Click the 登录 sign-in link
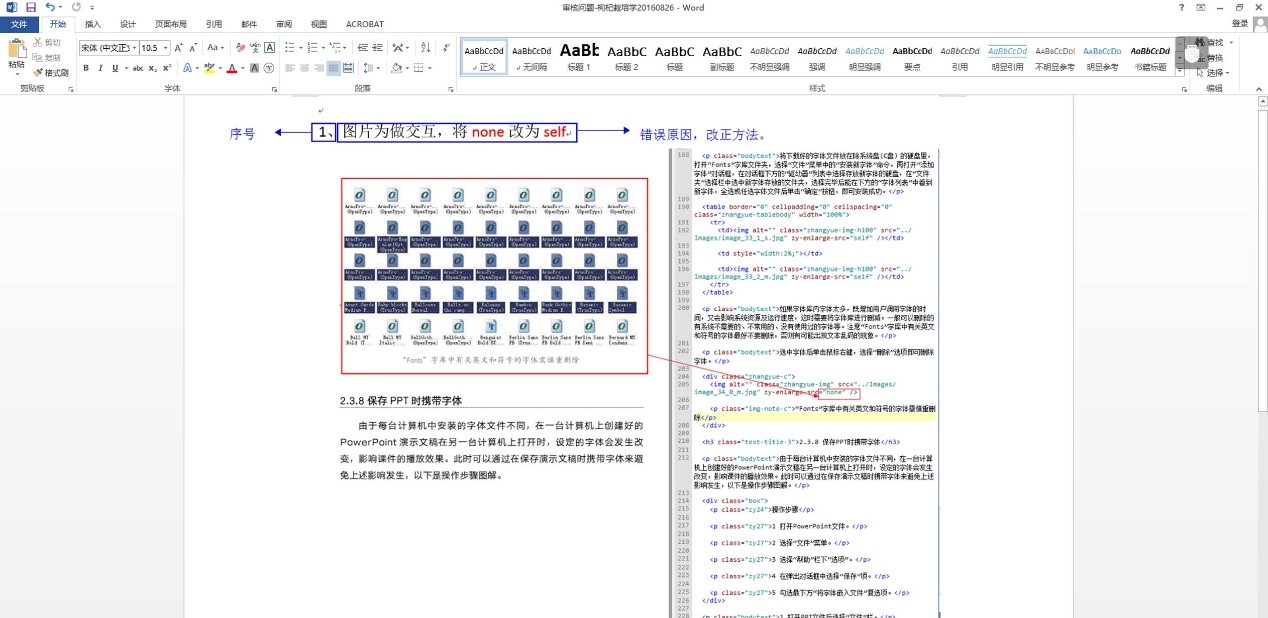The height and width of the screenshot is (618, 1268). pyautogui.click(x=1239, y=23)
